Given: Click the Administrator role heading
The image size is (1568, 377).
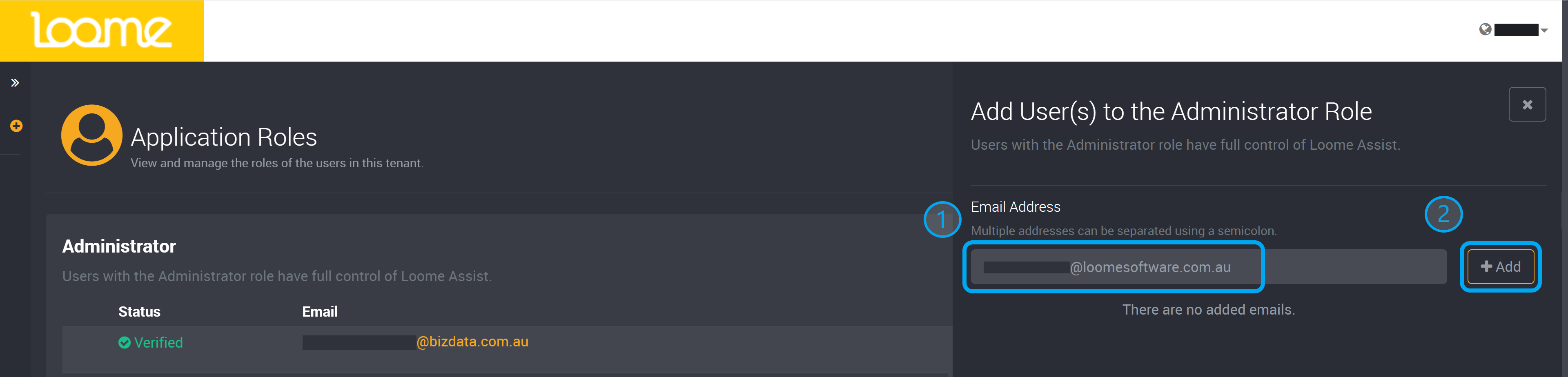Looking at the screenshot, I should [119, 246].
